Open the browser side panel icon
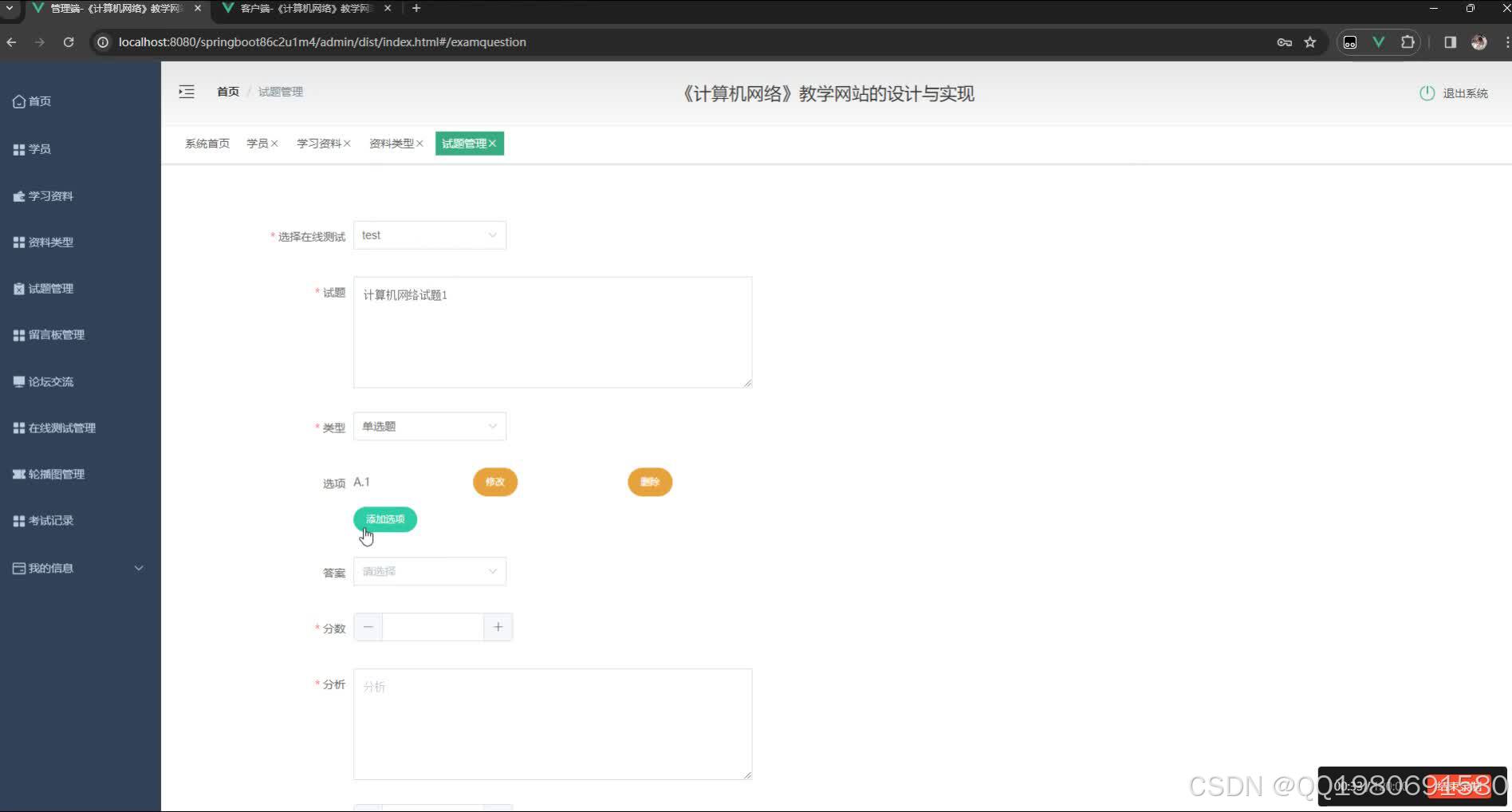The image size is (1512, 812). [1451, 42]
